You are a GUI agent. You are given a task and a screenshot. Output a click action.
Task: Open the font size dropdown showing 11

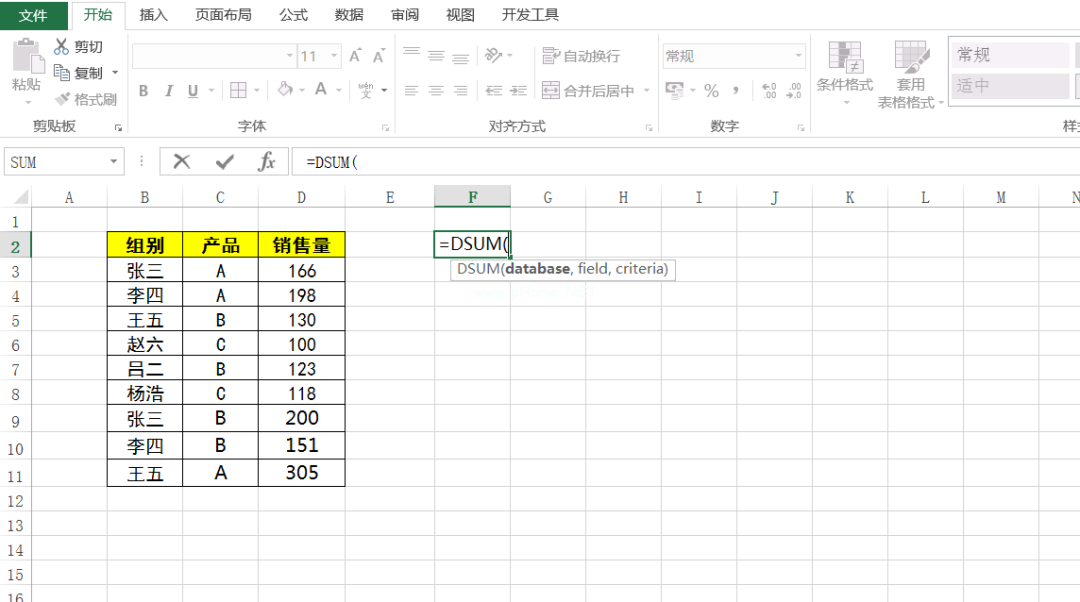[334, 57]
